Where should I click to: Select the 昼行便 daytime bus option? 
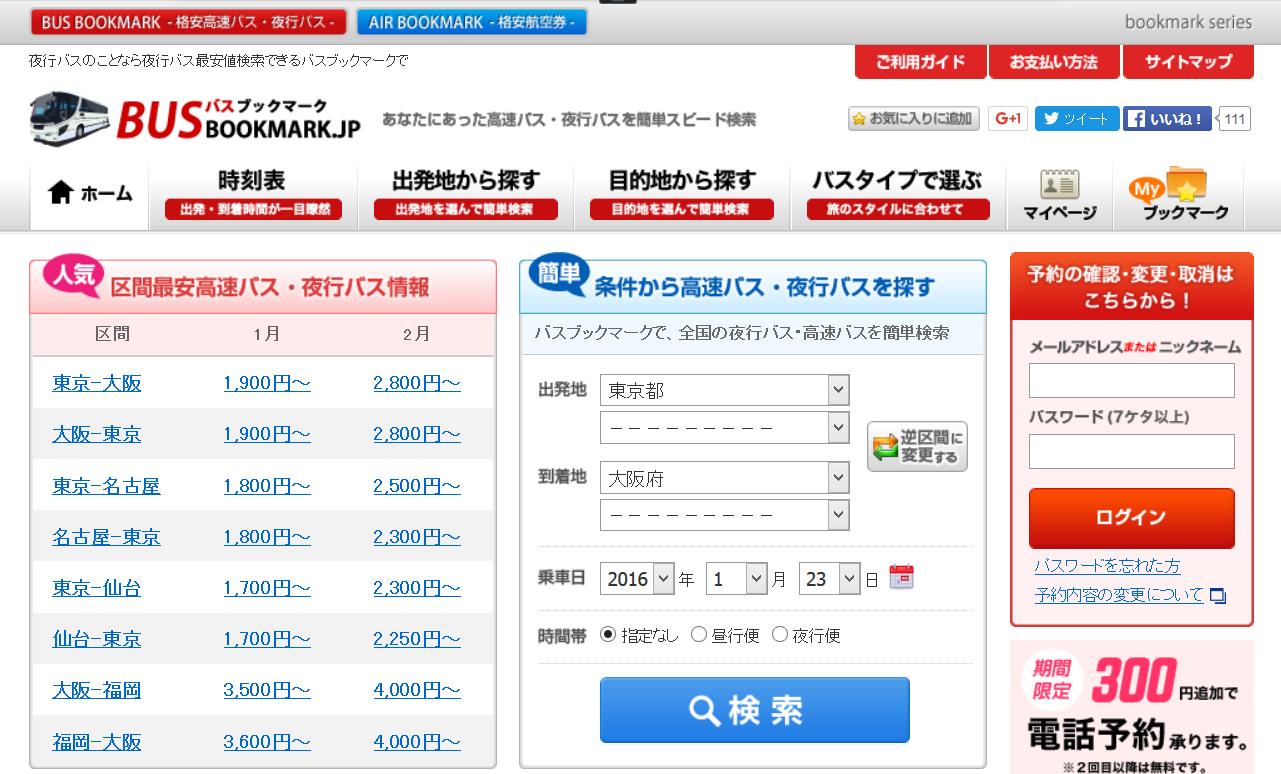tap(699, 634)
